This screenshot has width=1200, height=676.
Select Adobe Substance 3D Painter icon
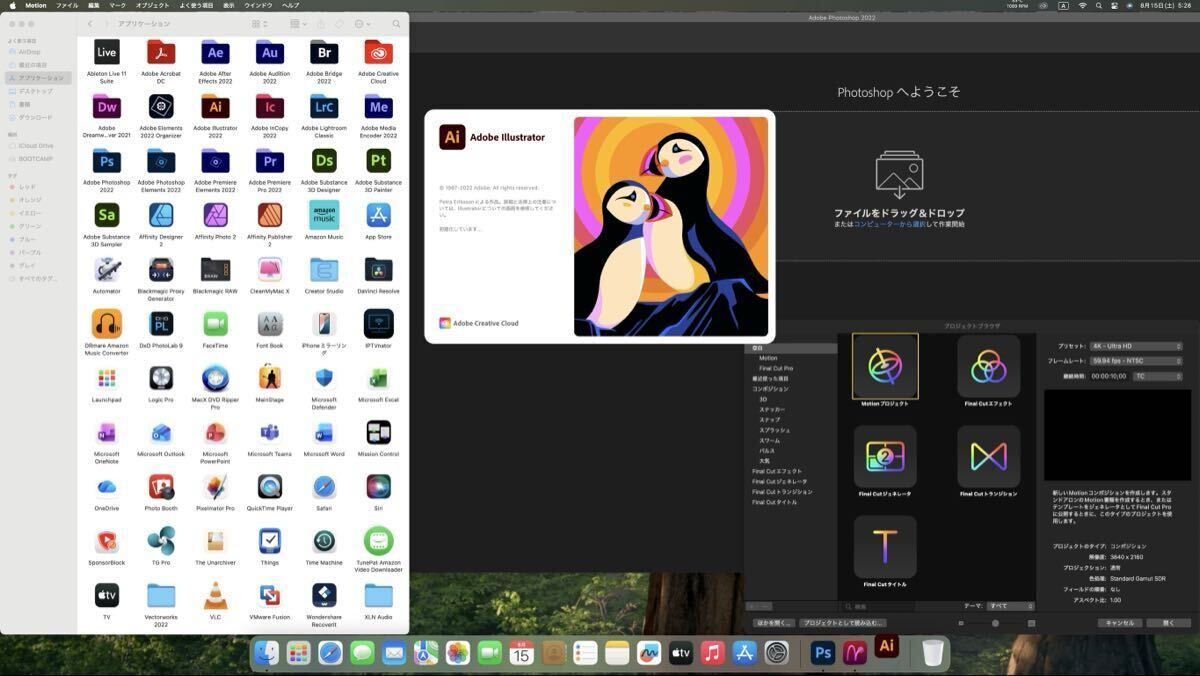click(378, 161)
